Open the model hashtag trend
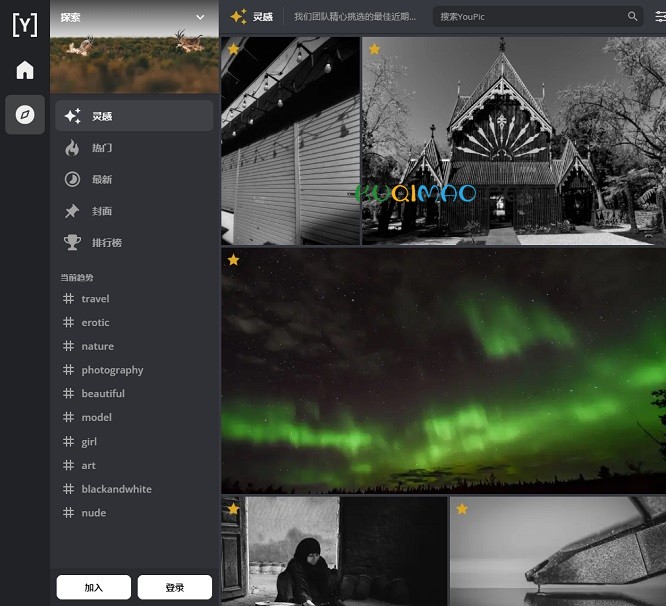This screenshot has width=666, height=606. click(87, 417)
